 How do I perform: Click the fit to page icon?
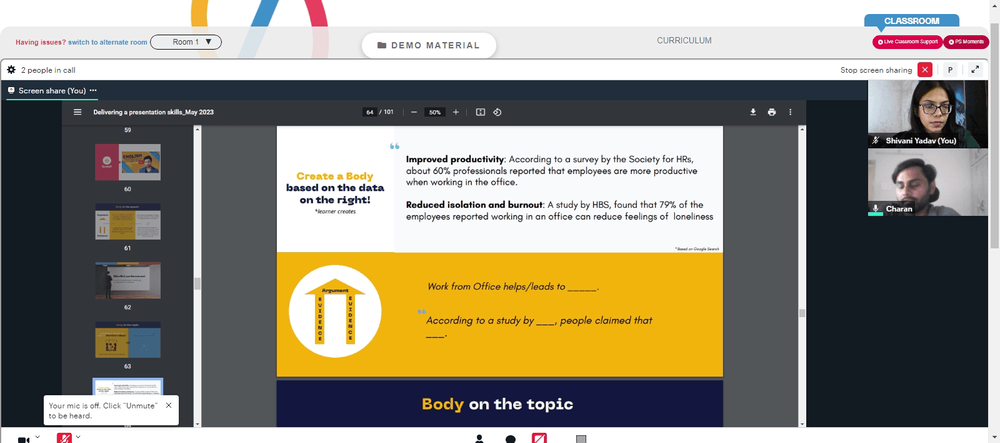click(480, 112)
